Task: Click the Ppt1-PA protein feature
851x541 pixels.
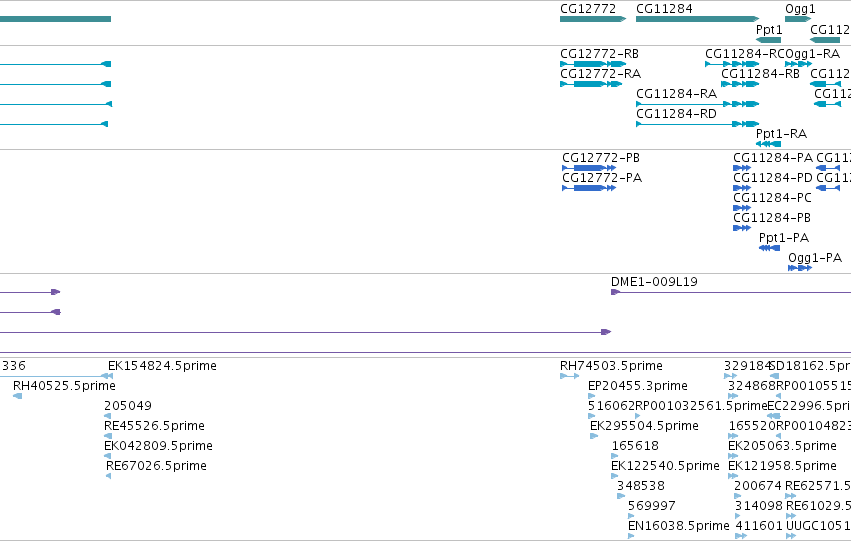Action: pos(770,248)
